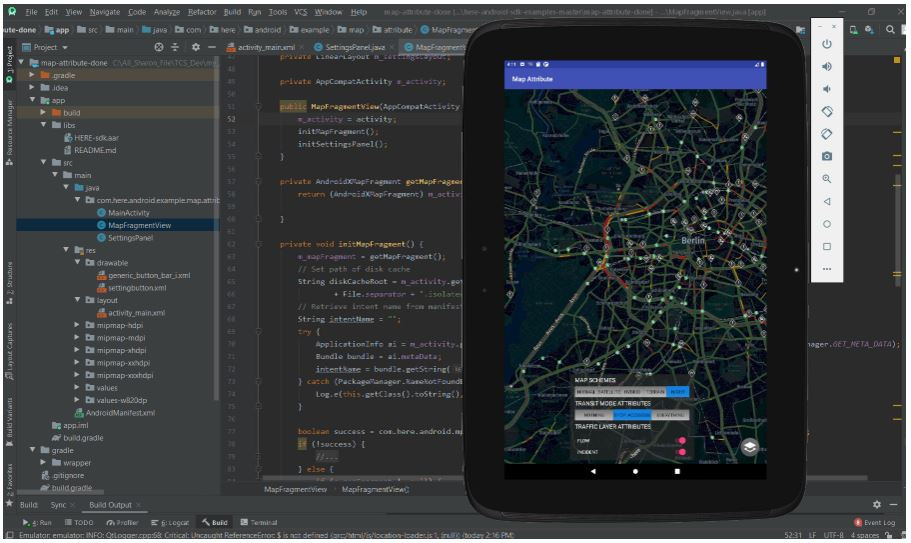
Task: Collapse the drawable folder
Action: pos(77,262)
